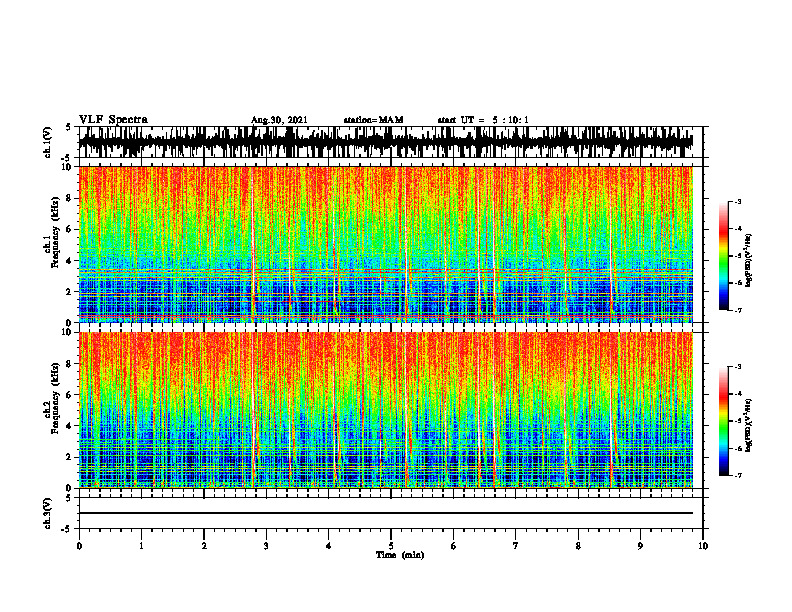Click the 'ch.1(V)' waveform axis label

click(48, 142)
